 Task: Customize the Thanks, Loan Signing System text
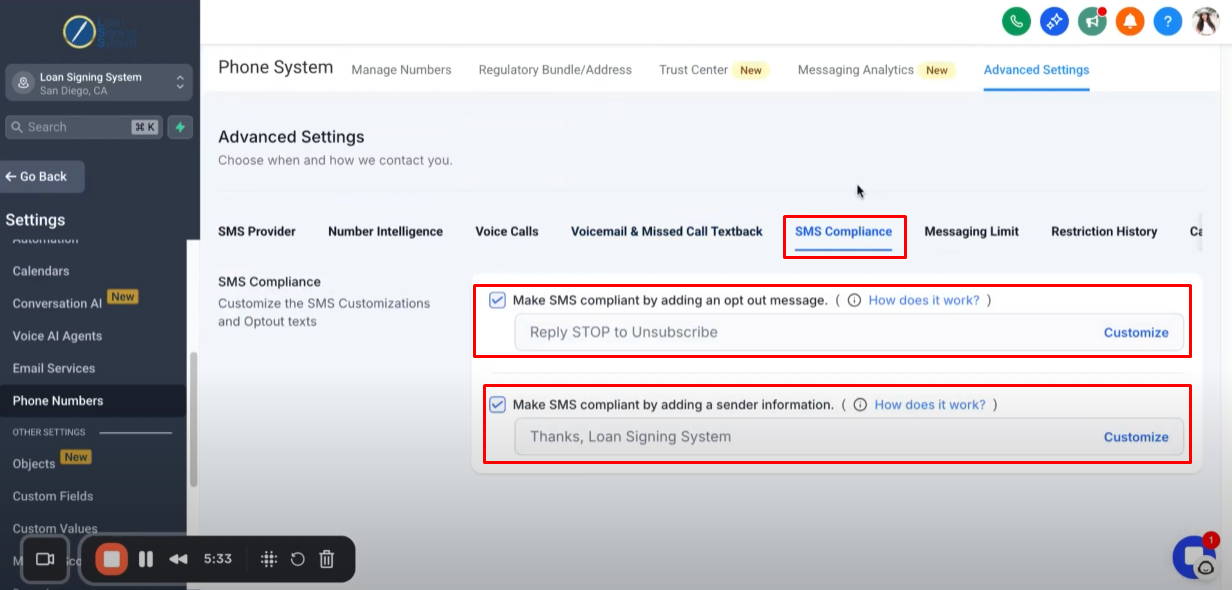coord(1136,437)
